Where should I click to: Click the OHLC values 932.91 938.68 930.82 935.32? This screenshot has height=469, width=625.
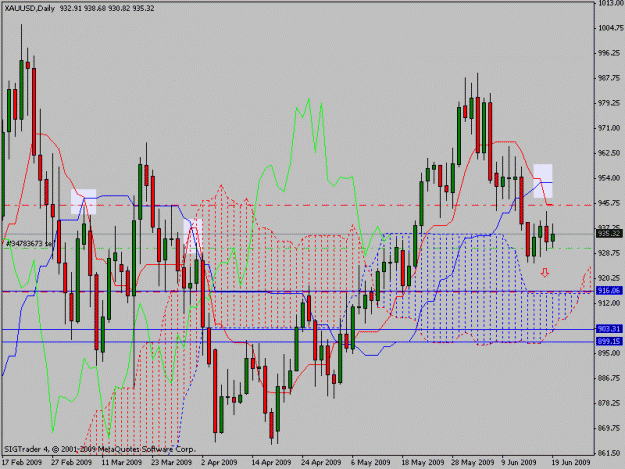click(107, 8)
